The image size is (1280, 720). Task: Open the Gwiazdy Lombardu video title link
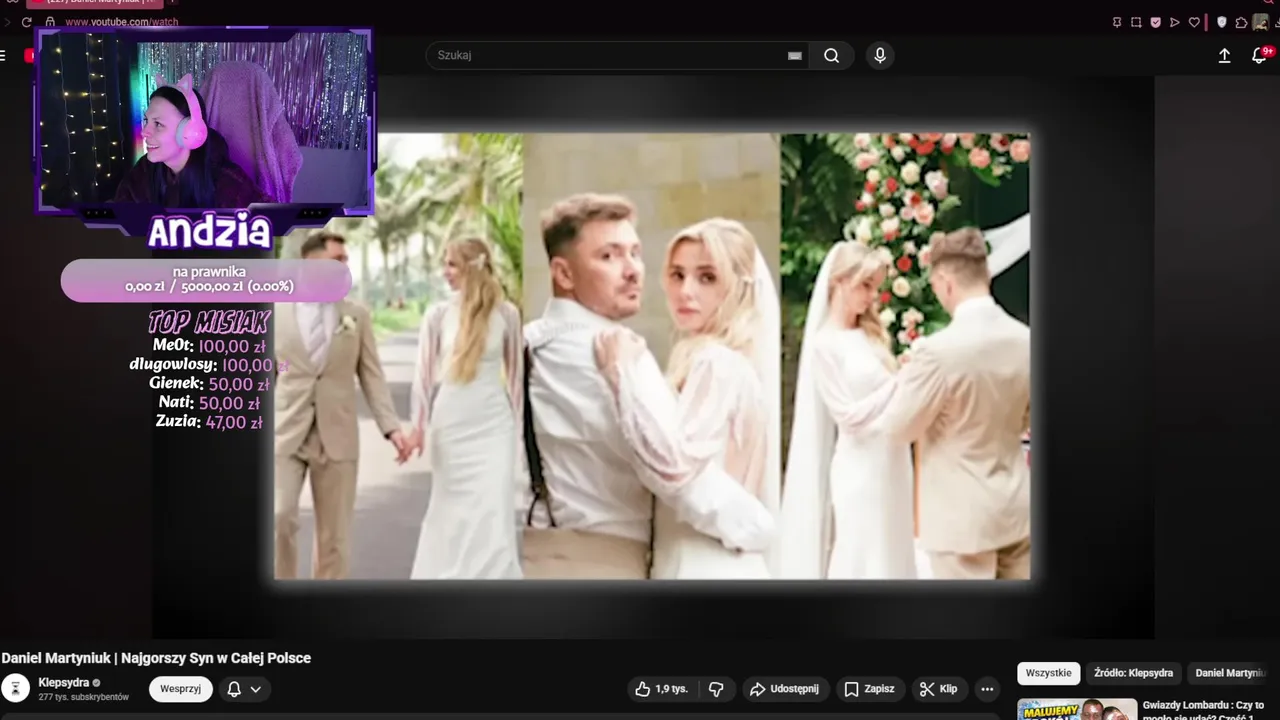(x=1205, y=710)
